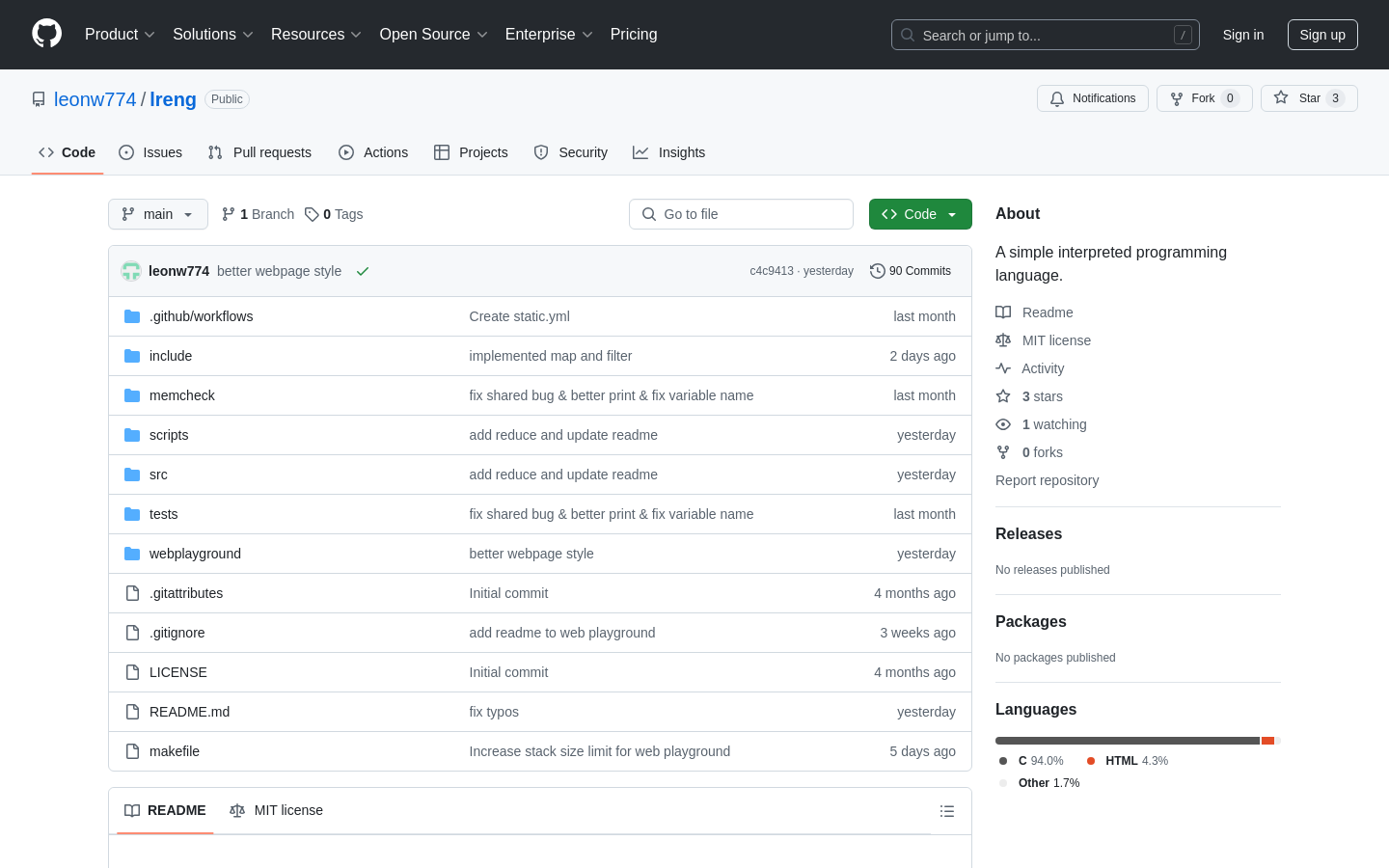Select the README tab in the file viewer
1389x868 pixels.
(165, 810)
